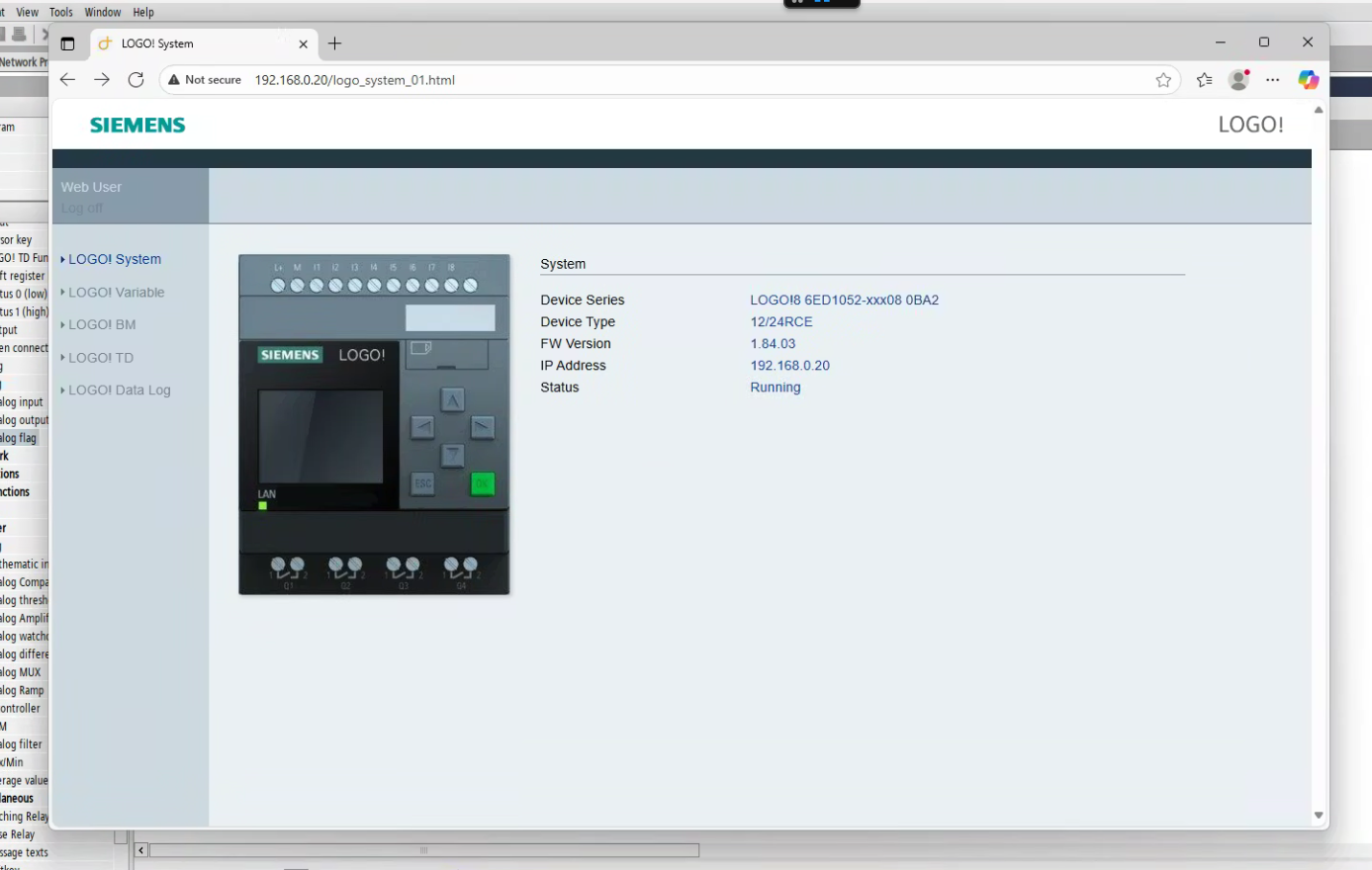Click the Running status value

pyautogui.click(x=776, y=387)
